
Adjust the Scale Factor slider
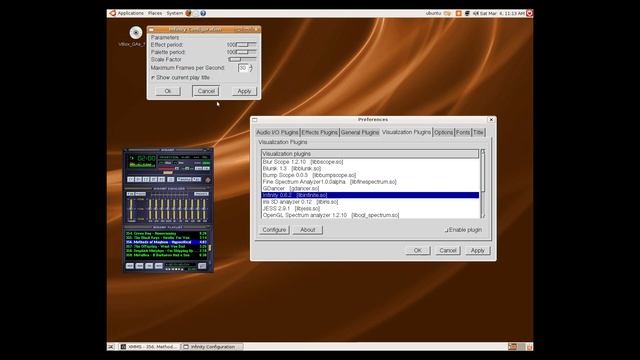pyautogui.click(x=242, y=59)
